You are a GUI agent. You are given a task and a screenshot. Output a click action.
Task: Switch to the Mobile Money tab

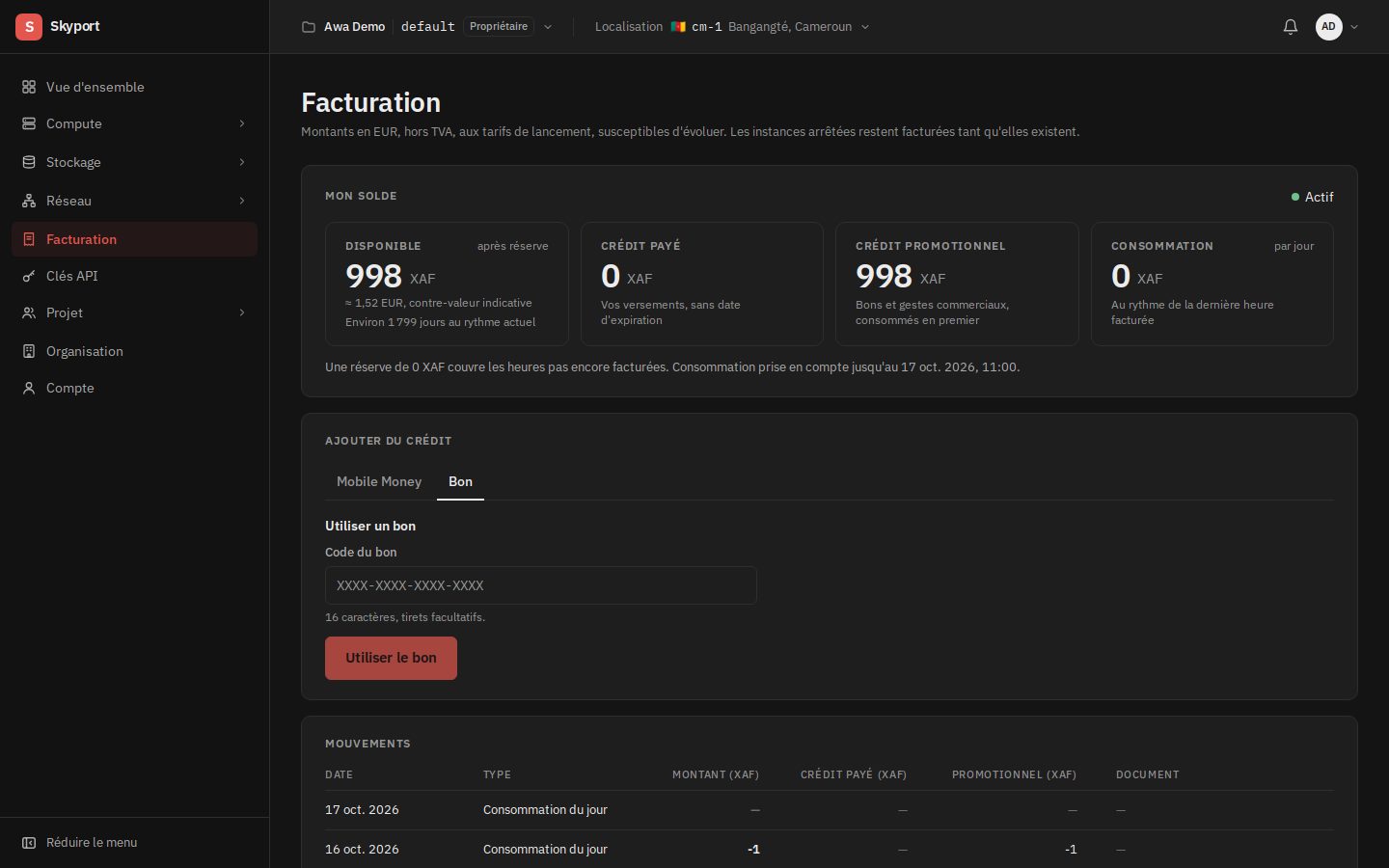click(379, 481)
